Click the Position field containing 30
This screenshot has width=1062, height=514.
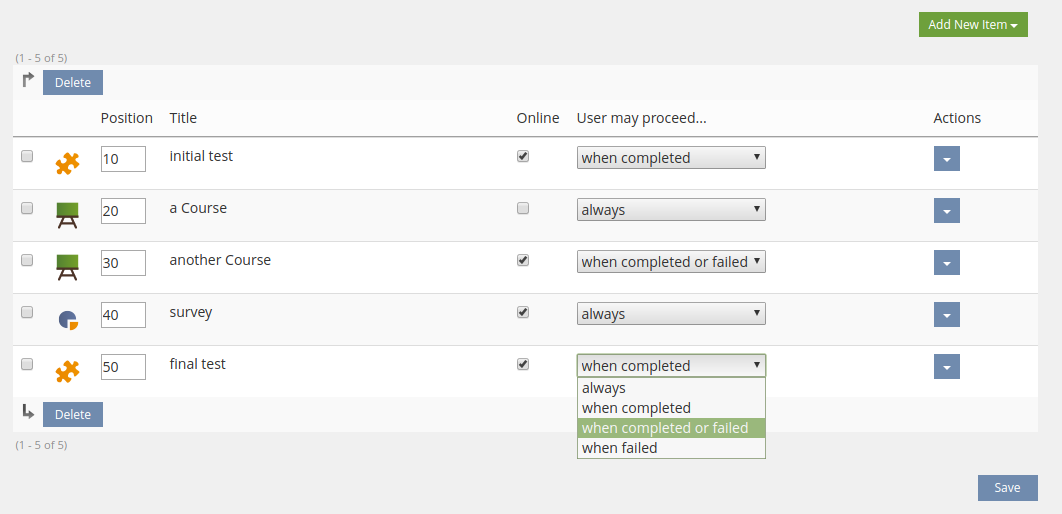(123, 263)
